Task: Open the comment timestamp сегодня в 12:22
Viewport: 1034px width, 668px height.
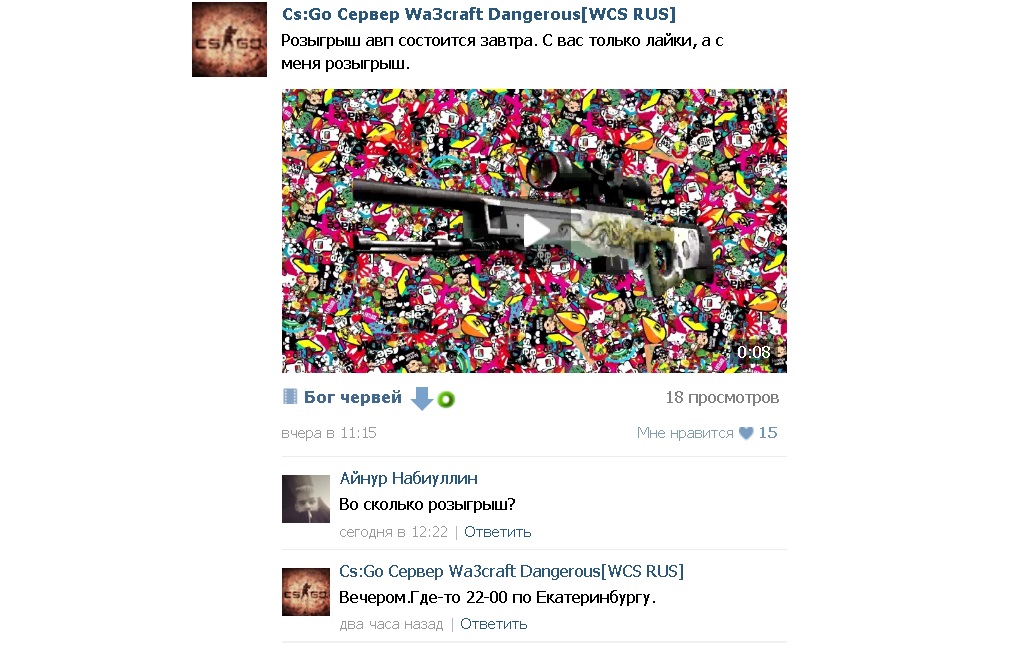Action: click(x=393, y=531)
